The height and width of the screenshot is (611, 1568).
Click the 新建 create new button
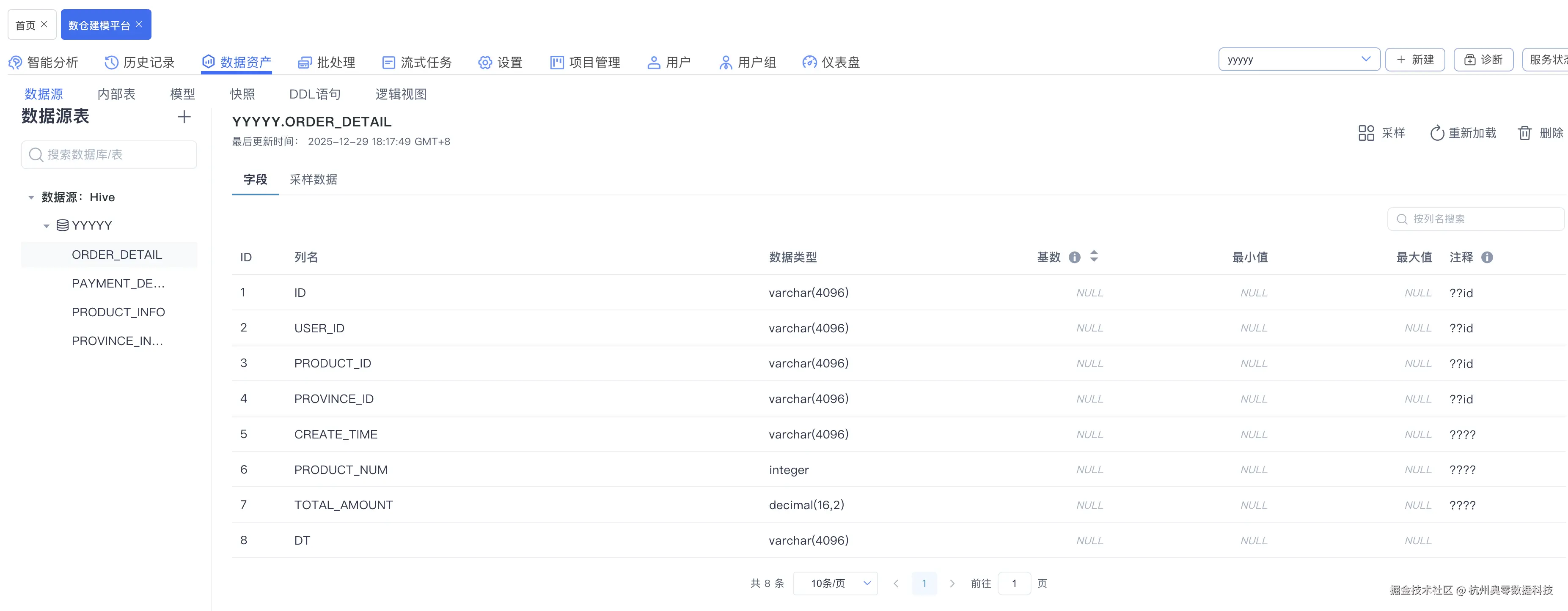[x=1414, y=59]
